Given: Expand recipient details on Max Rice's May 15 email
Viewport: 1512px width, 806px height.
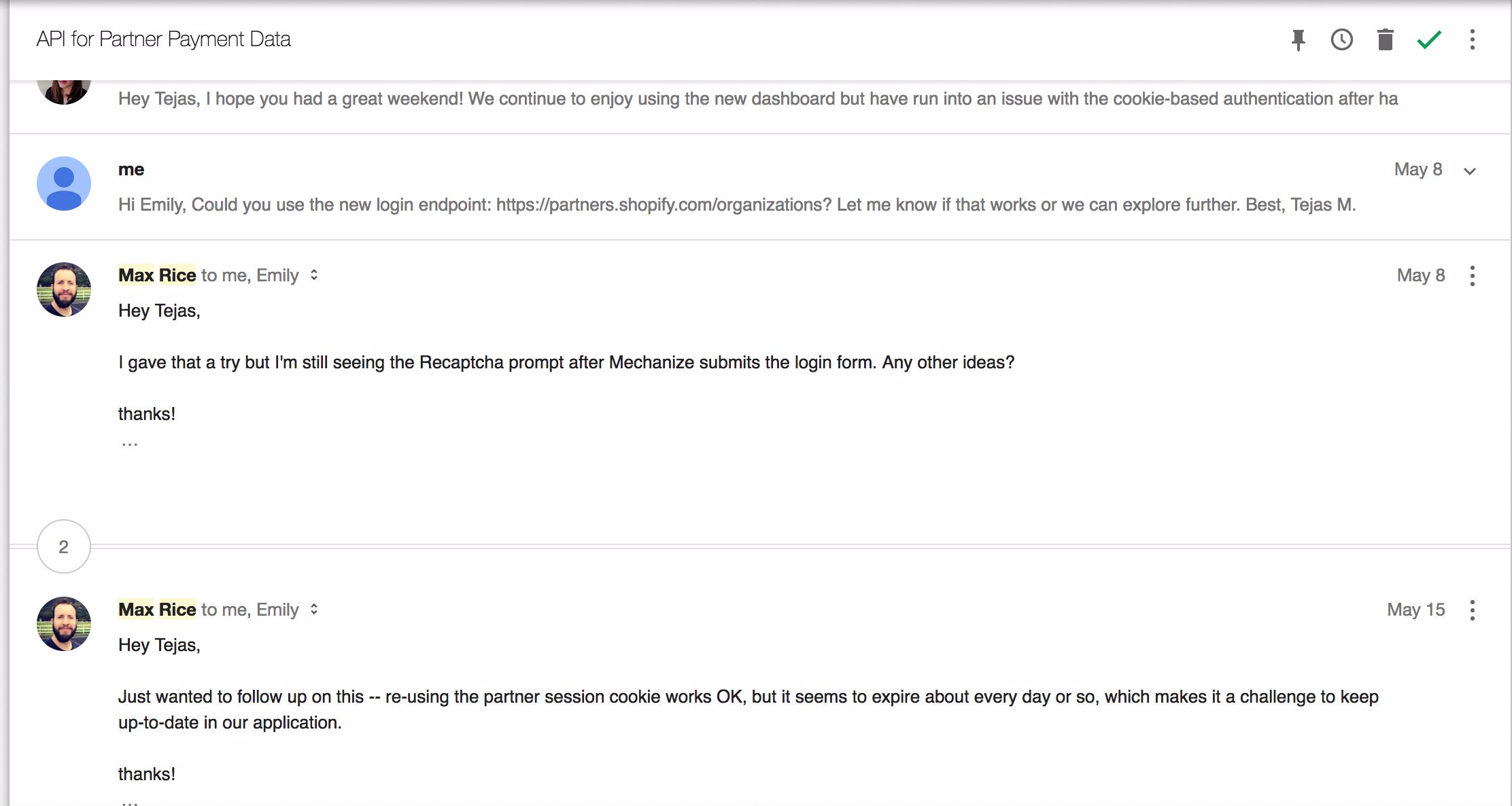Looking at the screenshot, I should pyautogui.click(x=314, y=610).
